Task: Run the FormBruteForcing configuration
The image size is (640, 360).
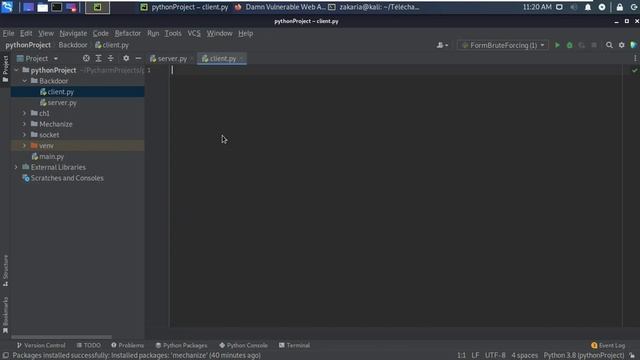Action: [x=557, y=45]
